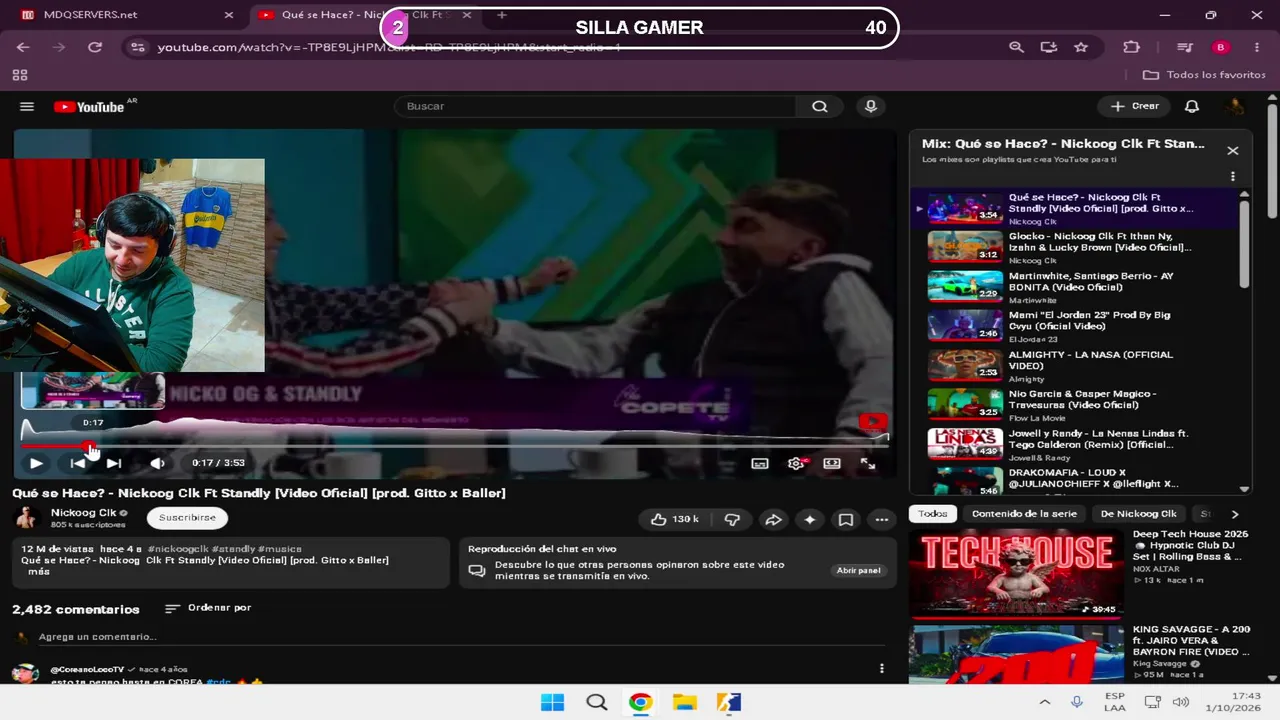Select the Todos filter chip
Viewport: 1280px width, 720px height.
[x=933, y=514]
